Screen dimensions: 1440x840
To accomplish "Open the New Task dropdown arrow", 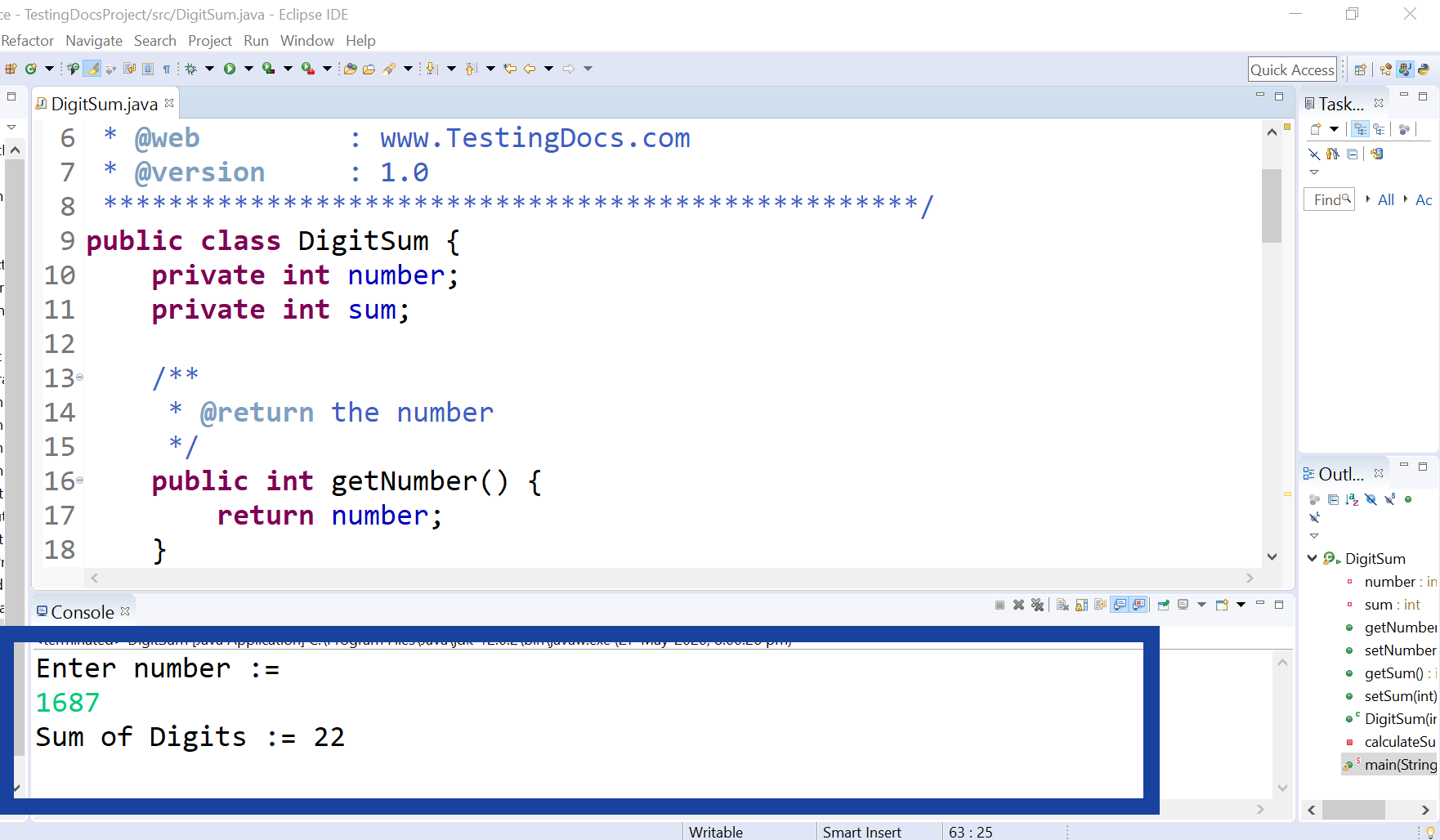I will point(1334,129).
